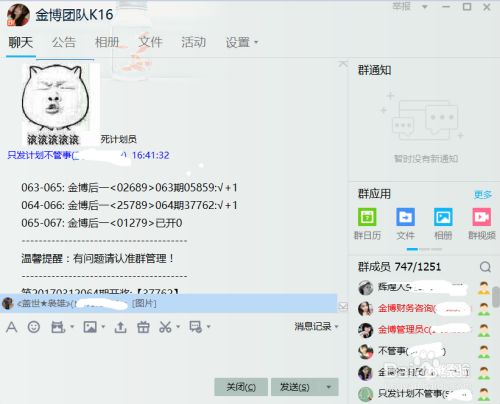
Task: Open the send options arrow beside 发送(S)
Action: [x=329, y=387]
